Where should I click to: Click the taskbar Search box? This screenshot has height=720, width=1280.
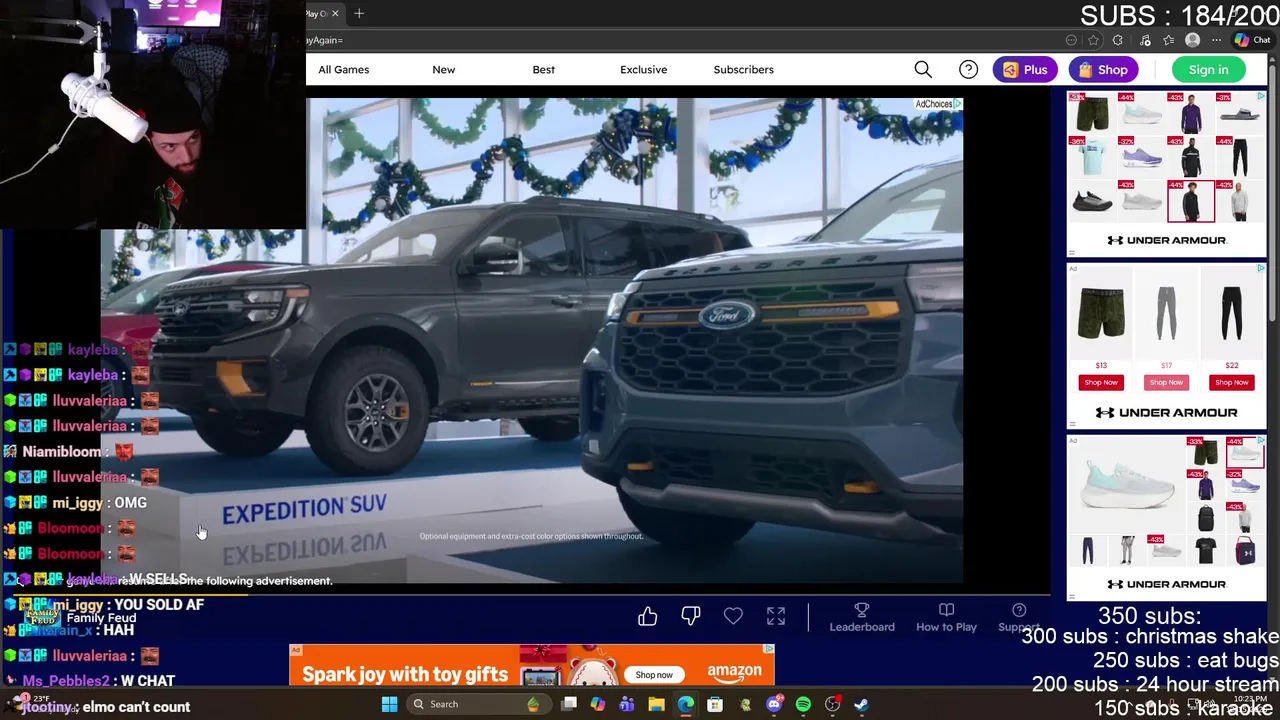tap(477, 704)
